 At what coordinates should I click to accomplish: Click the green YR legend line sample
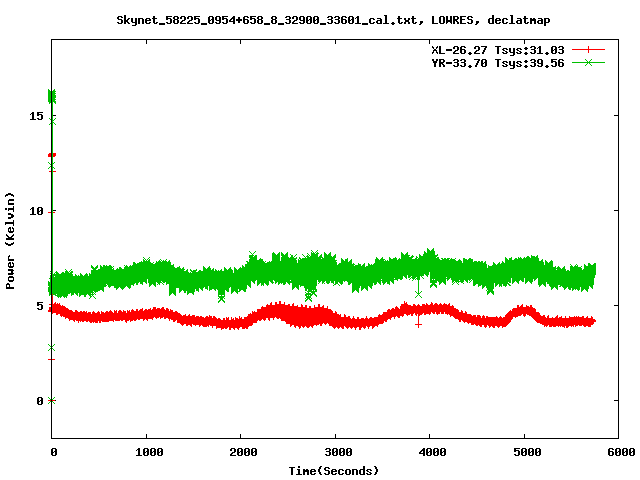[x=588, y=62]
